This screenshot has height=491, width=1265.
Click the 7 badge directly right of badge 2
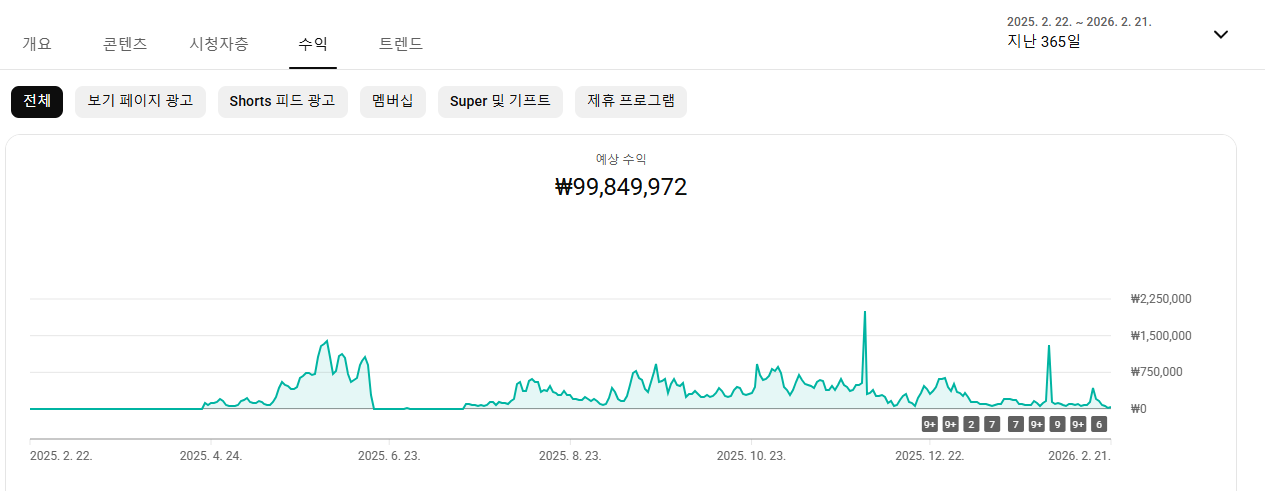[992, 424]
